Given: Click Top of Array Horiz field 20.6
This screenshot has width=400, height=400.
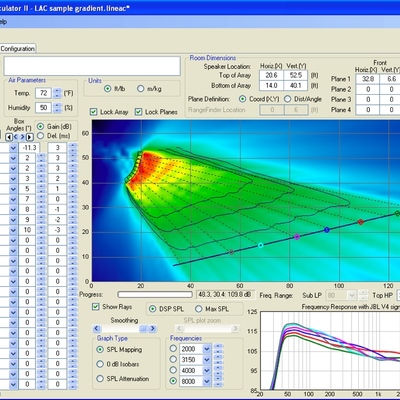Looking at the screenshot, I should (x=271, y=75).
